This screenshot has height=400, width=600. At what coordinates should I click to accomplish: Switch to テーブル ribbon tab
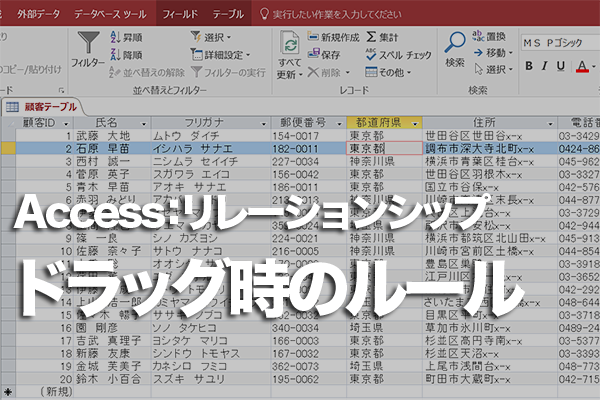coord(228,14)
